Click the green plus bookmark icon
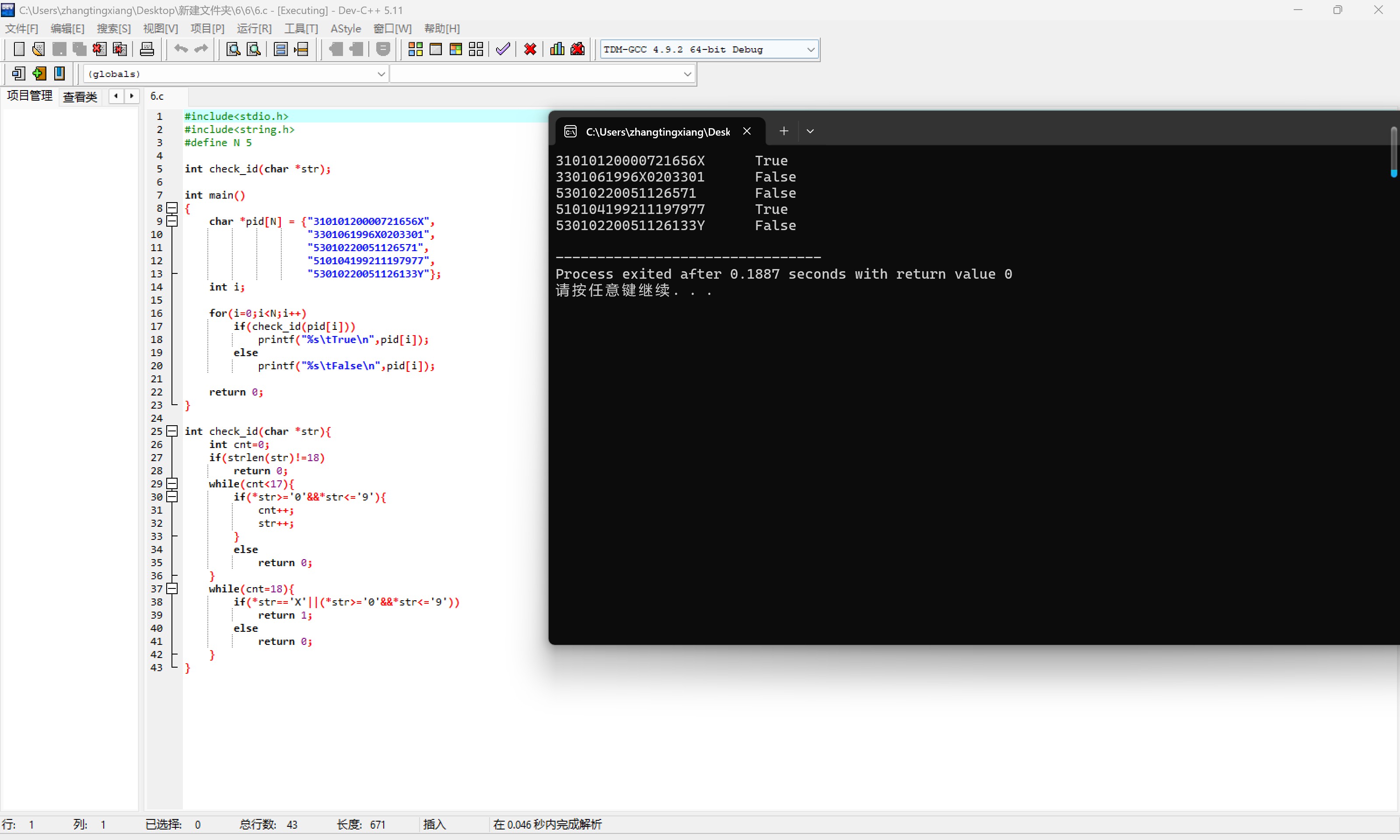The image size is (1400, 840). (39, 73)
